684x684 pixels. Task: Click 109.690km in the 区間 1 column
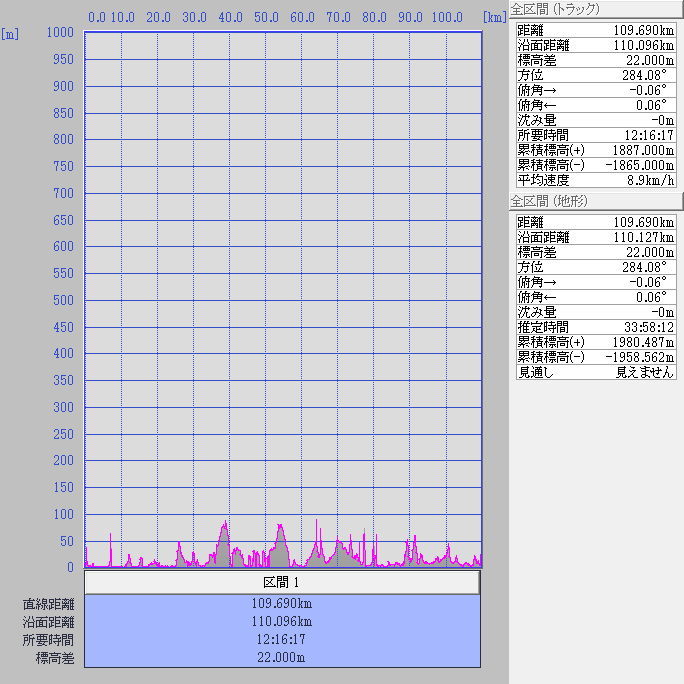(282, 603)
